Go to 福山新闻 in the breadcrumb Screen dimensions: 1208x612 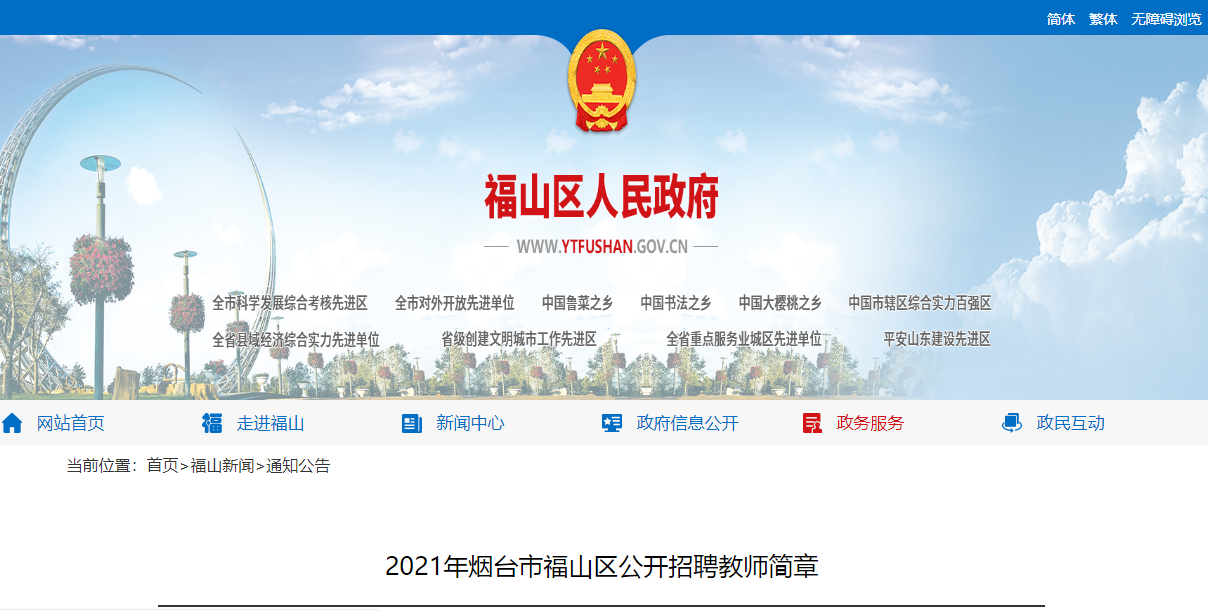click(222, 466)
